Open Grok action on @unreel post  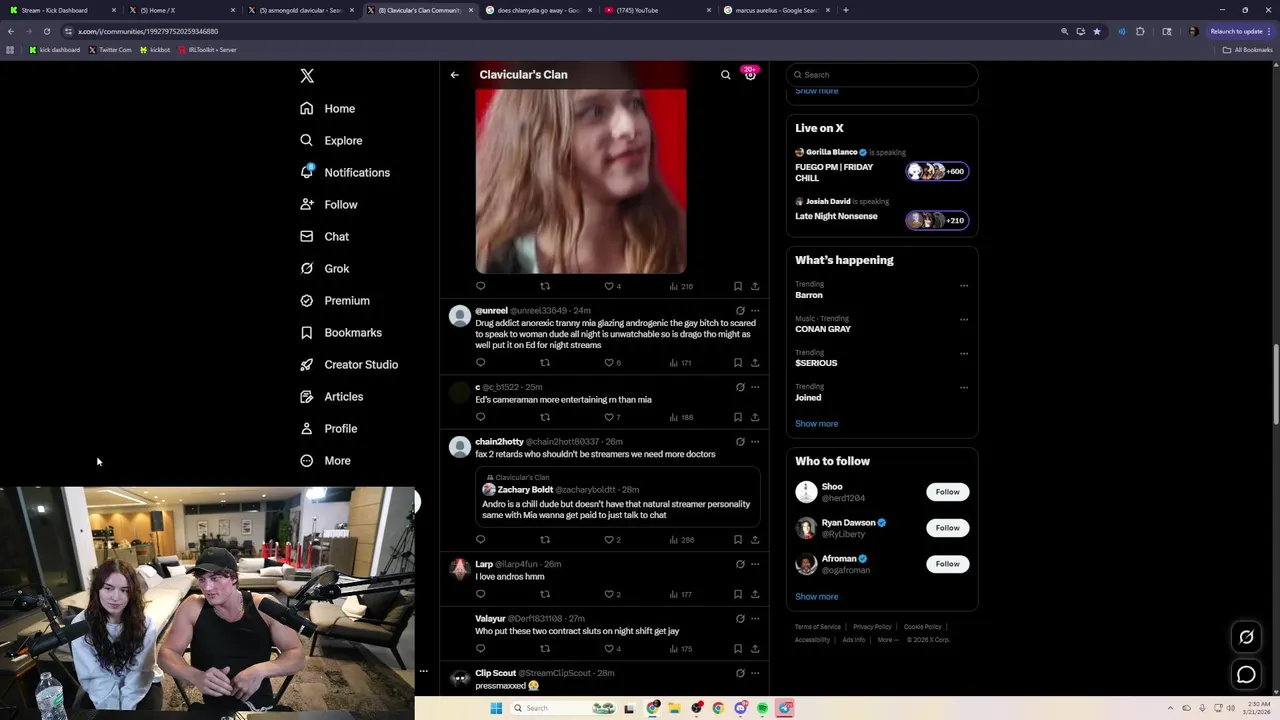(740, 311)
